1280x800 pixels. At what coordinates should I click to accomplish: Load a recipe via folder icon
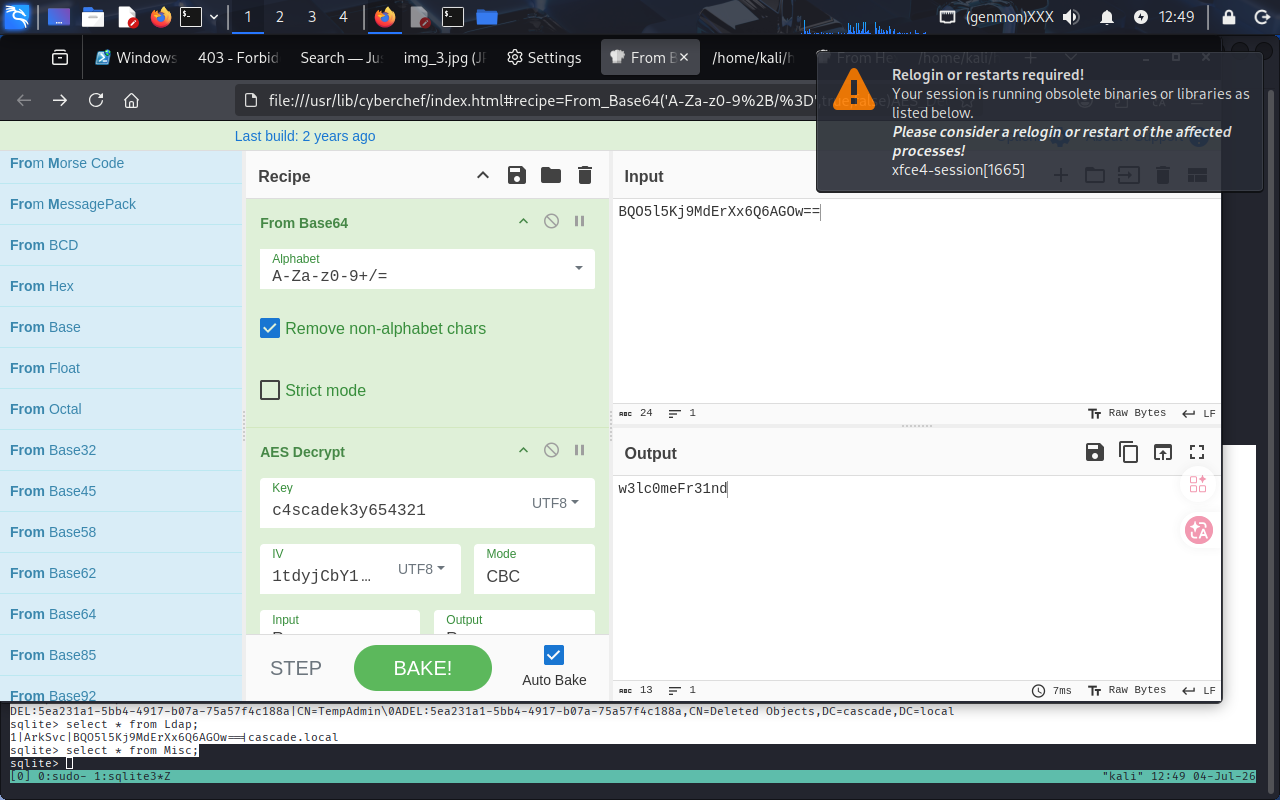pos(551,176)
